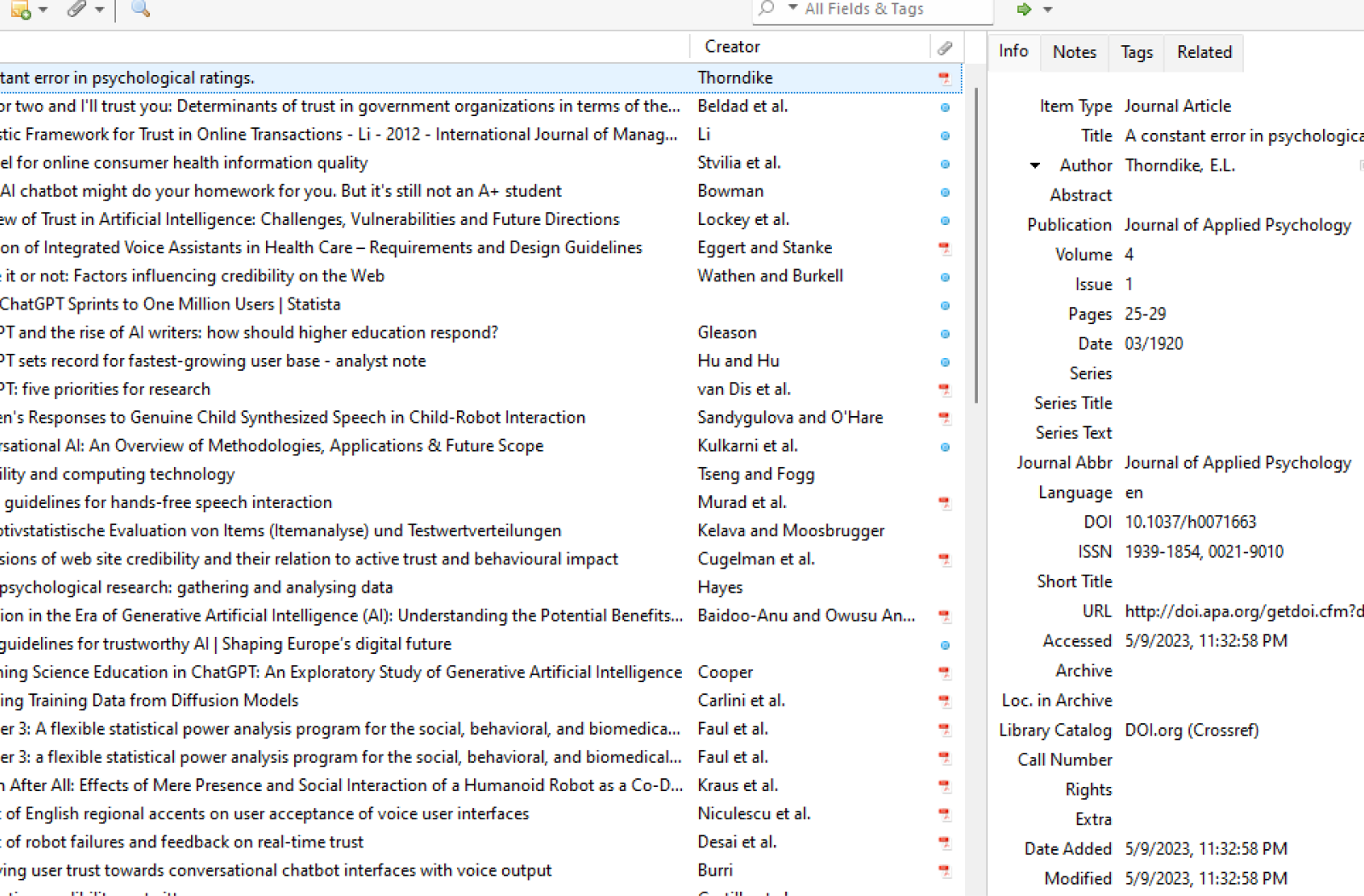Open the attachment options dropdown arrow

click(x=100, y=11)
